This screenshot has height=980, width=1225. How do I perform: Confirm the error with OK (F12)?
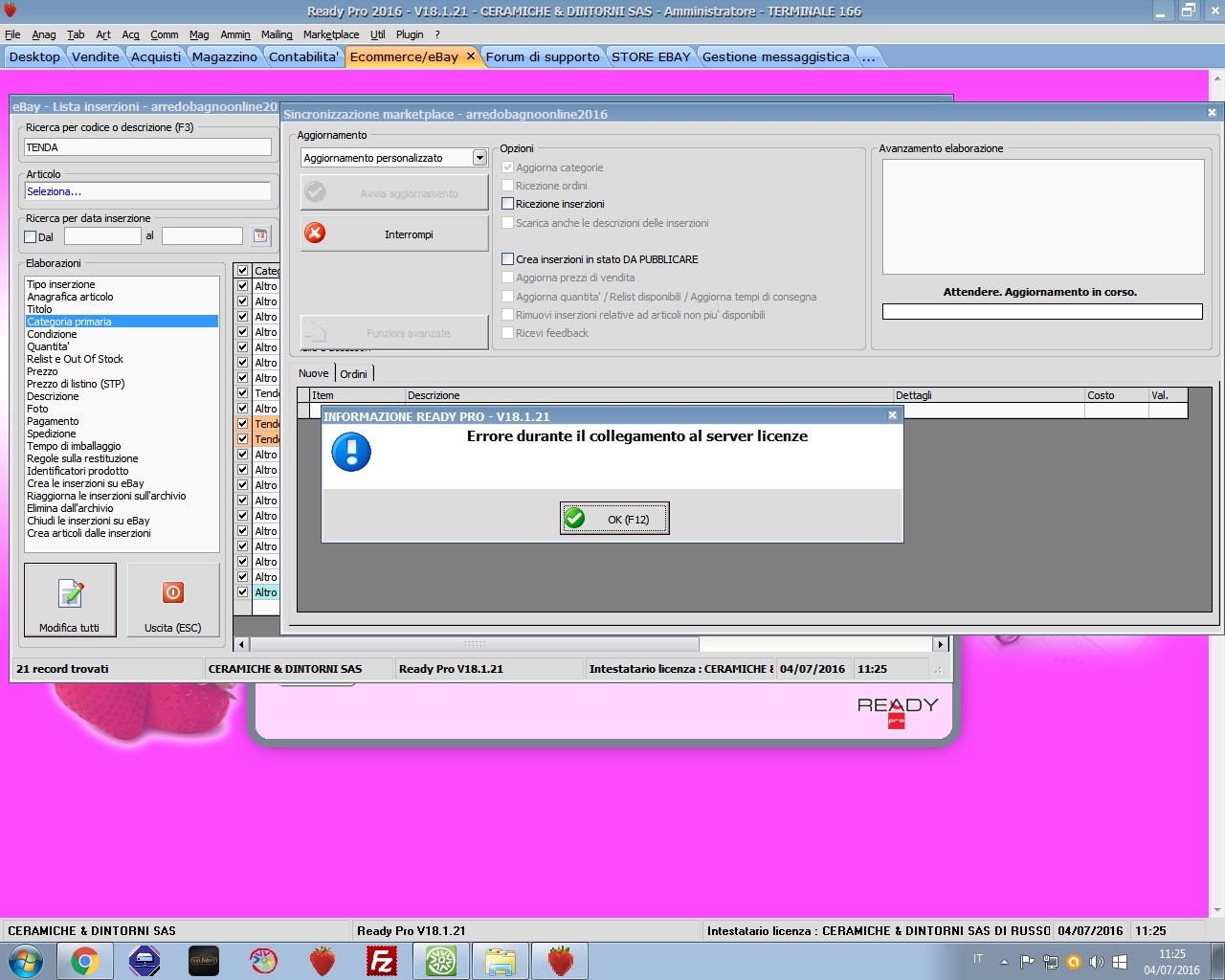pos(614,519)
